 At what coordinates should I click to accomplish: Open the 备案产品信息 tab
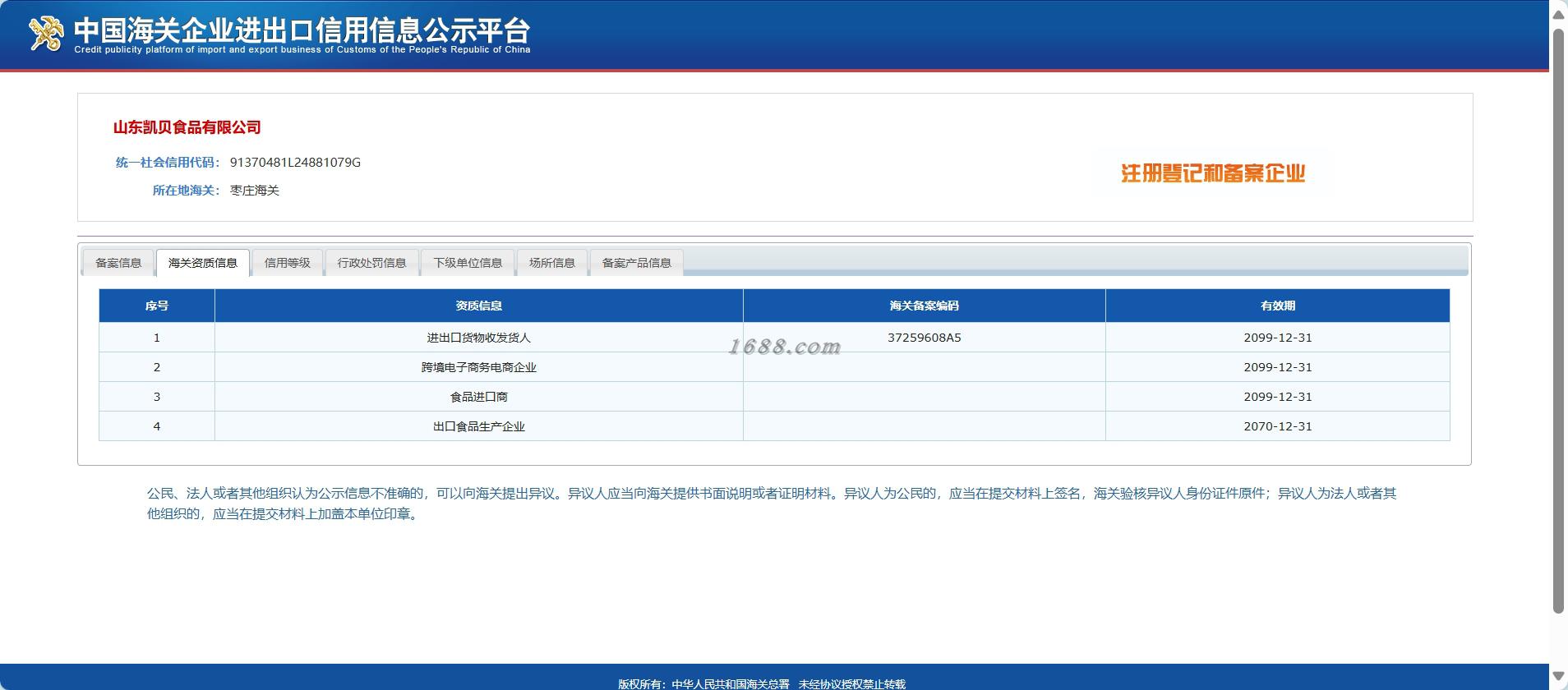pyautogui.click(x=637, y=263)
